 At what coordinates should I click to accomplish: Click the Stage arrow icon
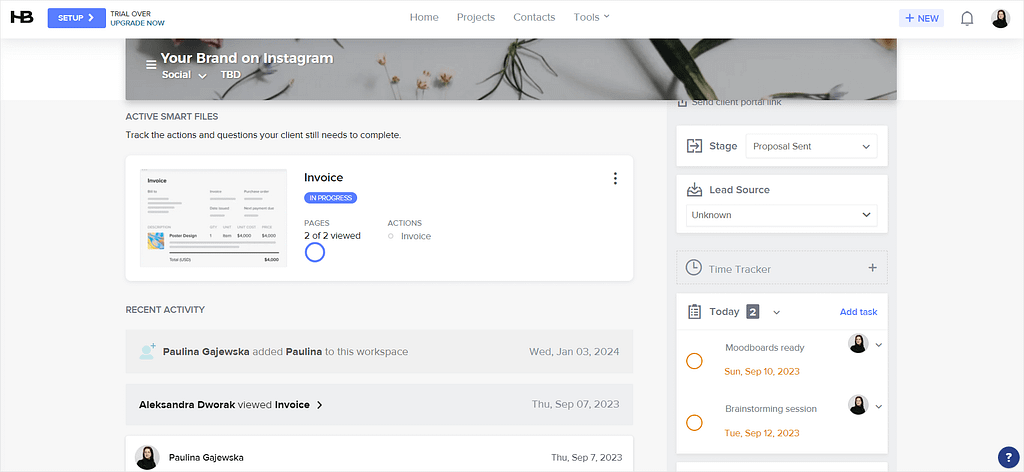[x=694, y=146]
